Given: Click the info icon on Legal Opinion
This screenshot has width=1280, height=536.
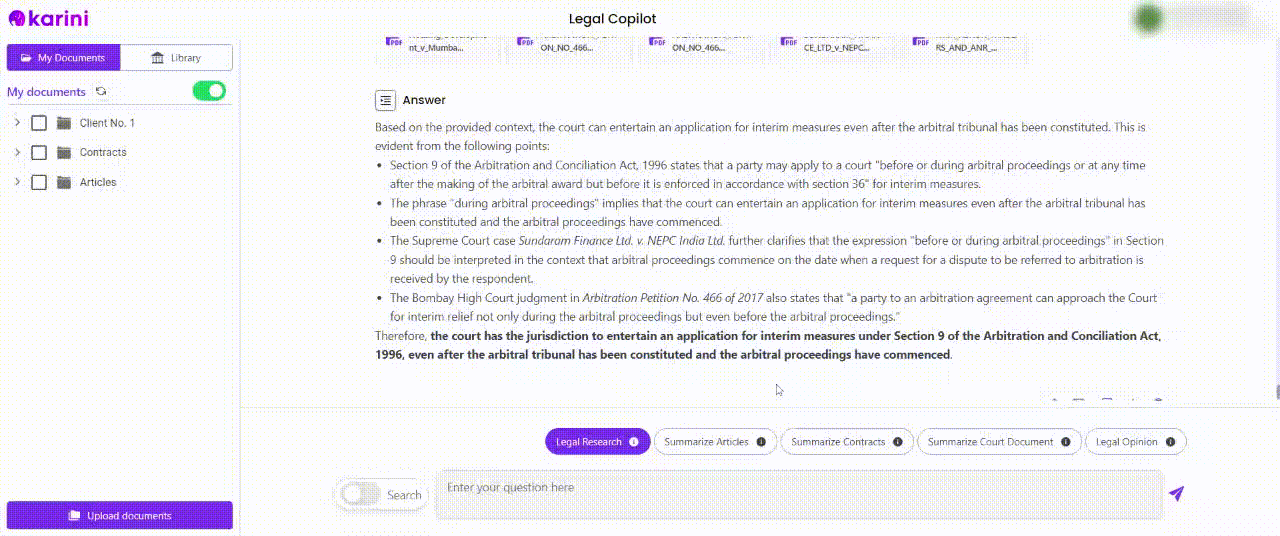Looking at the screenshot, I should pos(1170,442).
